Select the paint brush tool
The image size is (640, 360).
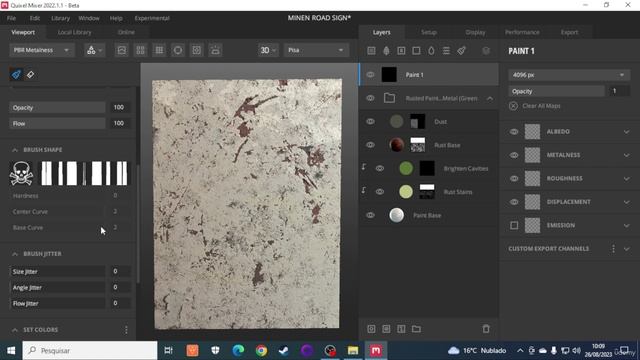[16, 74]
